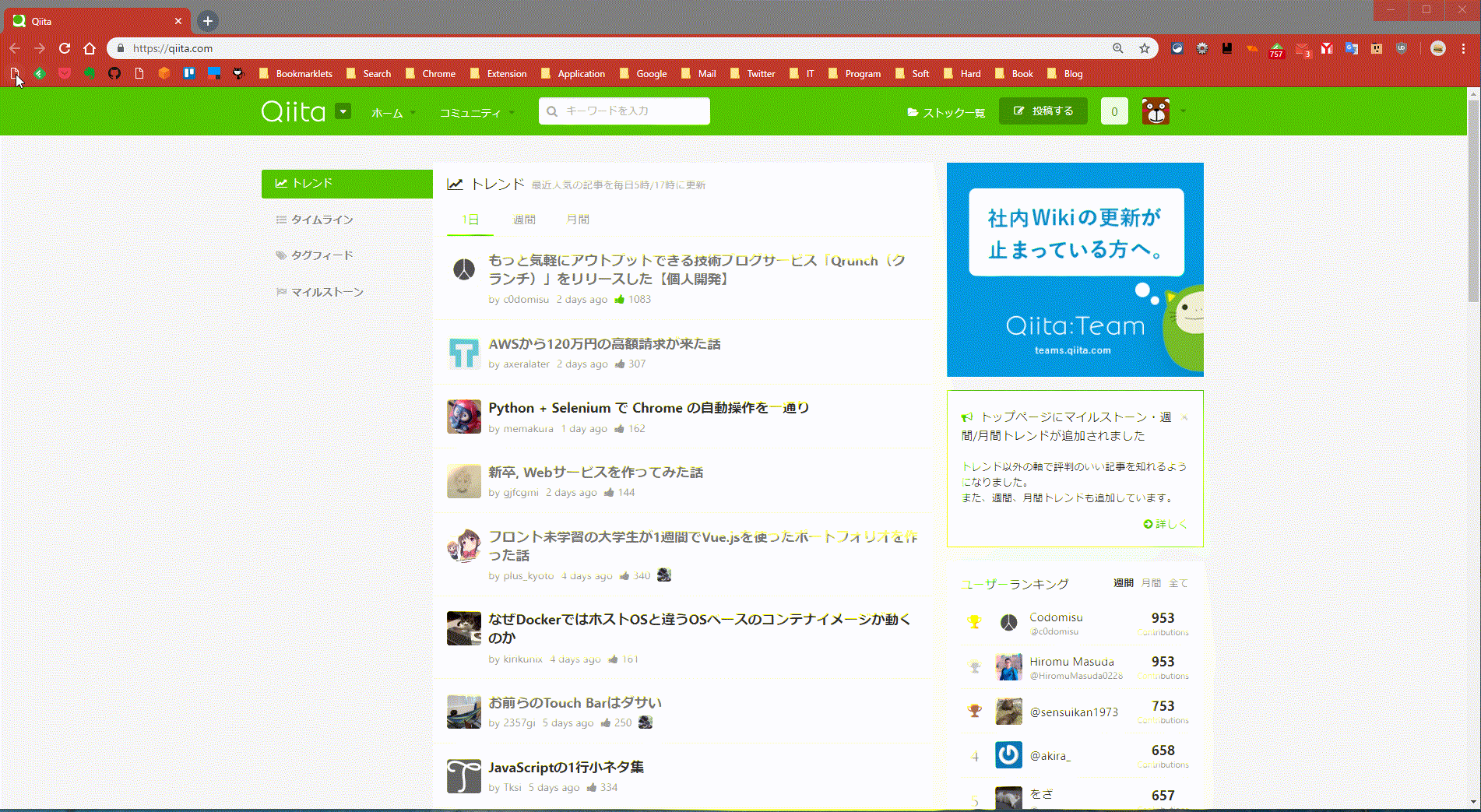Screen dimensions: 1481x812
Task: Click the 投稿する button
Action: coord(1043,111)
